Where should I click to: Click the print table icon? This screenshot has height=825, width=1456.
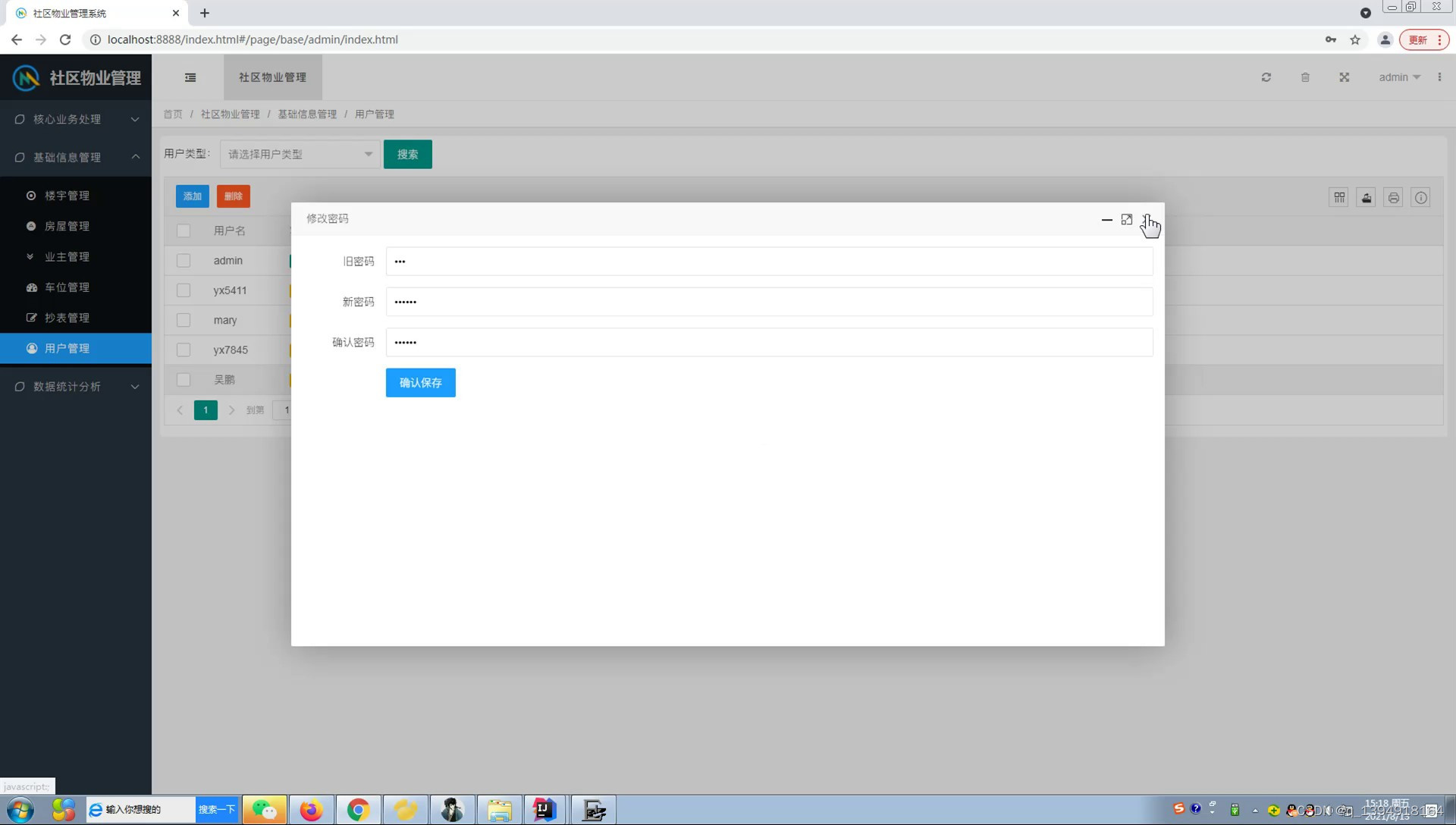point(1393,198)
